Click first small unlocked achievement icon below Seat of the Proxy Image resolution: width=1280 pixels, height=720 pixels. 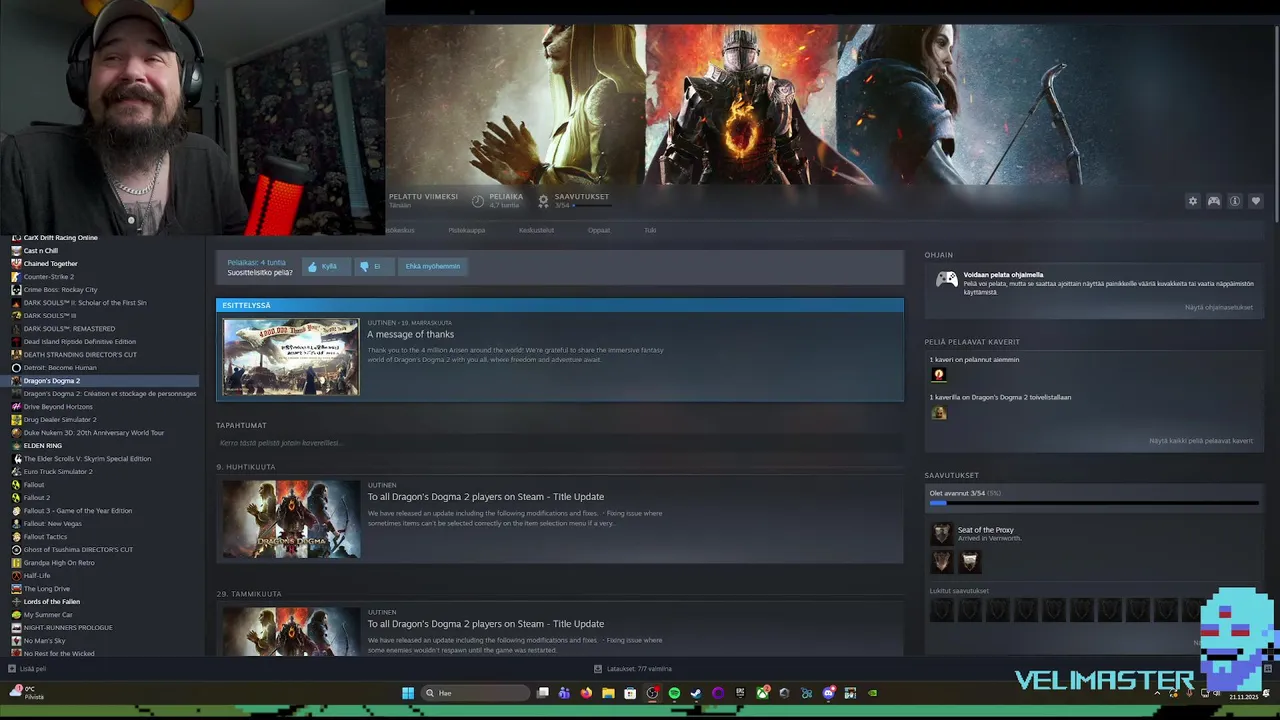pos(941,562)
